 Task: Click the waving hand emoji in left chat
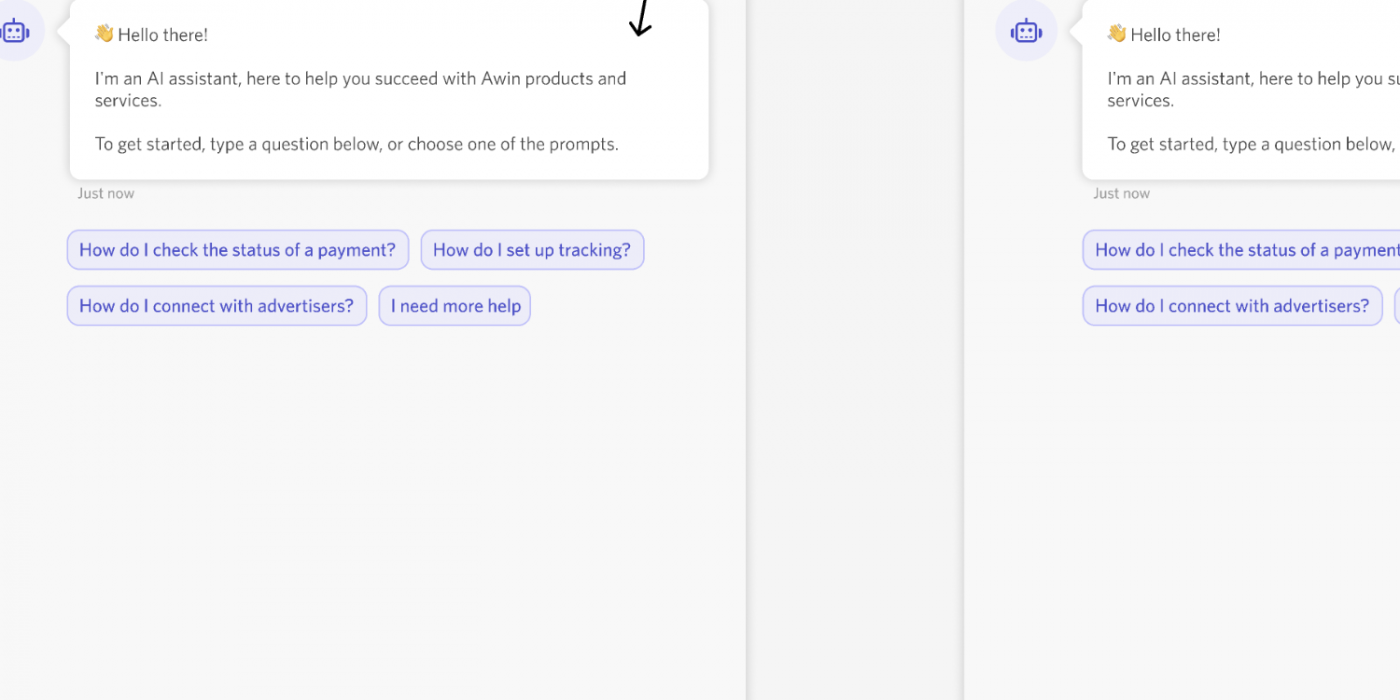tap(104, 34)
